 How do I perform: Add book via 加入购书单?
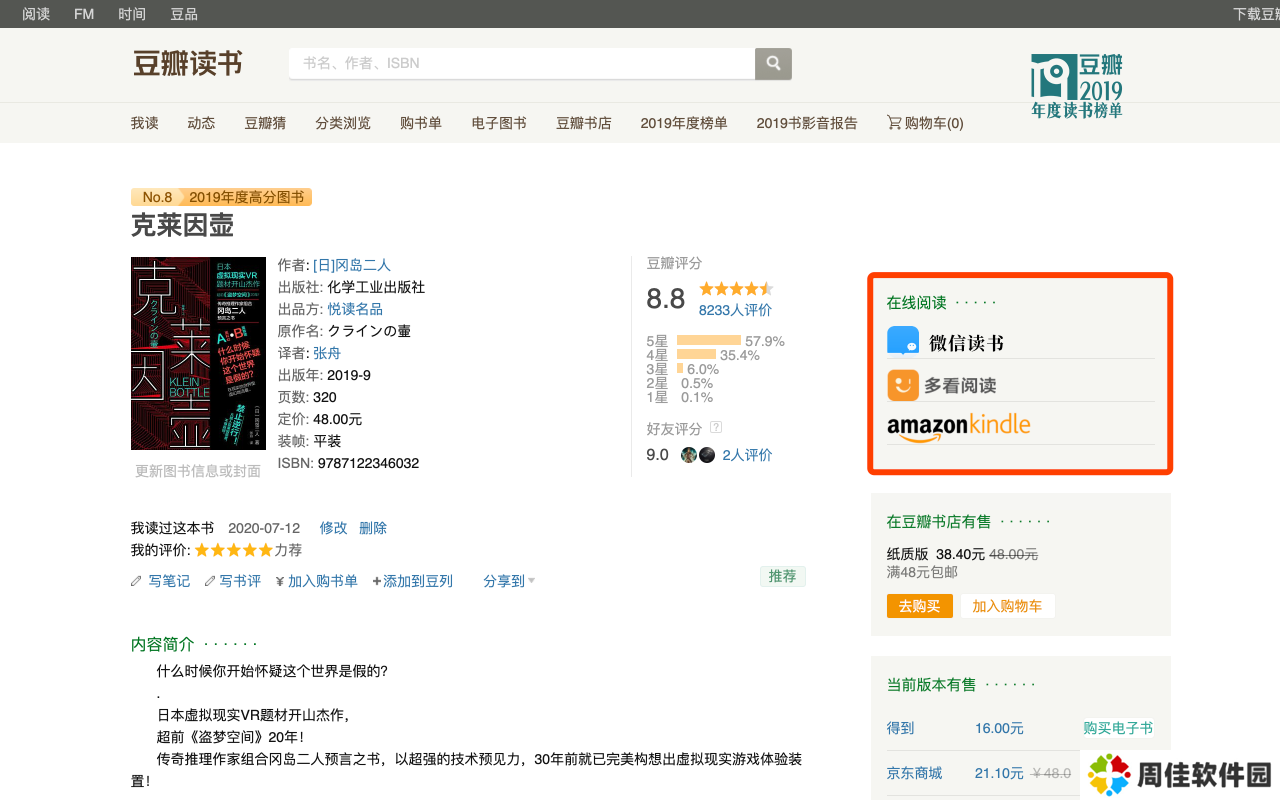pos(322,581)
